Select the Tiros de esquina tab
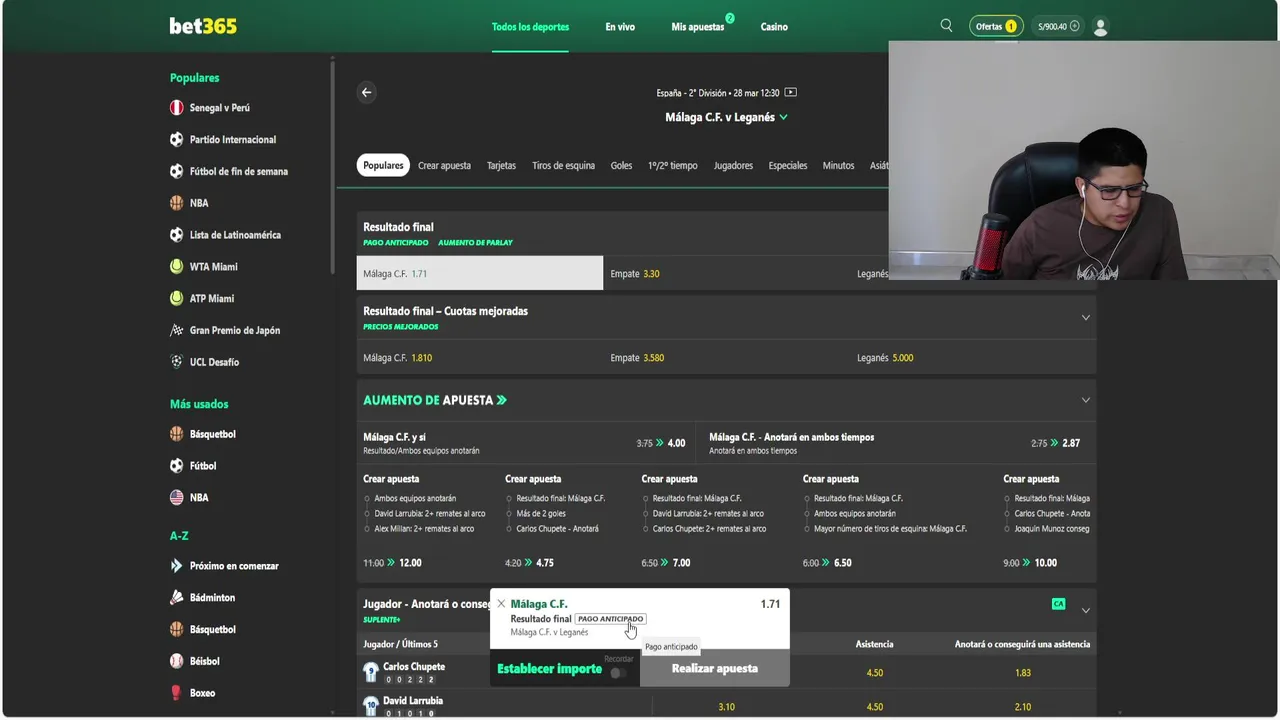The width and height of the screenshot is (1280, 720). pos(563,165)
